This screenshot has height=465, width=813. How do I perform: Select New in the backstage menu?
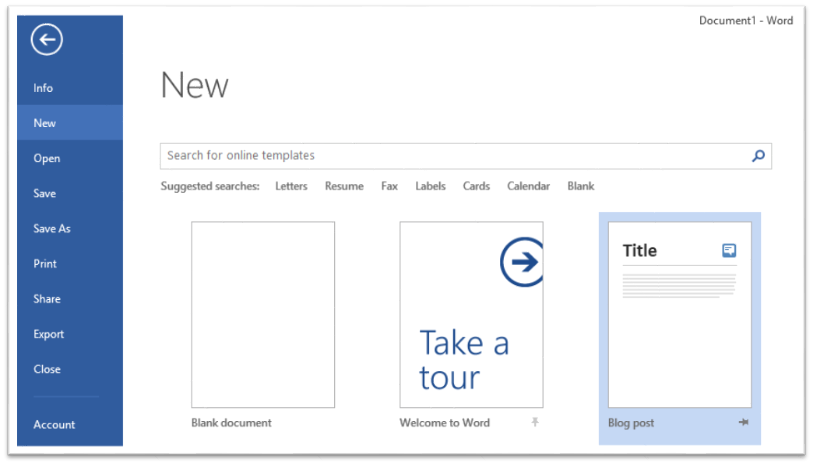[70, 123]
